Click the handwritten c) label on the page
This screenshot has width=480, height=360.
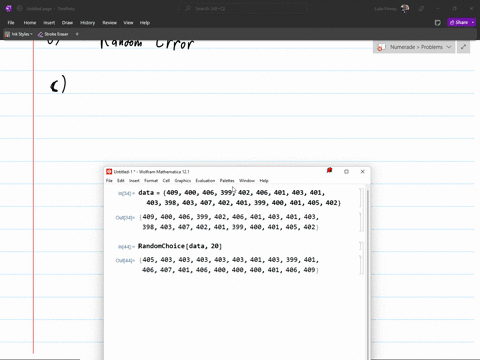click(x=58, y=85)
